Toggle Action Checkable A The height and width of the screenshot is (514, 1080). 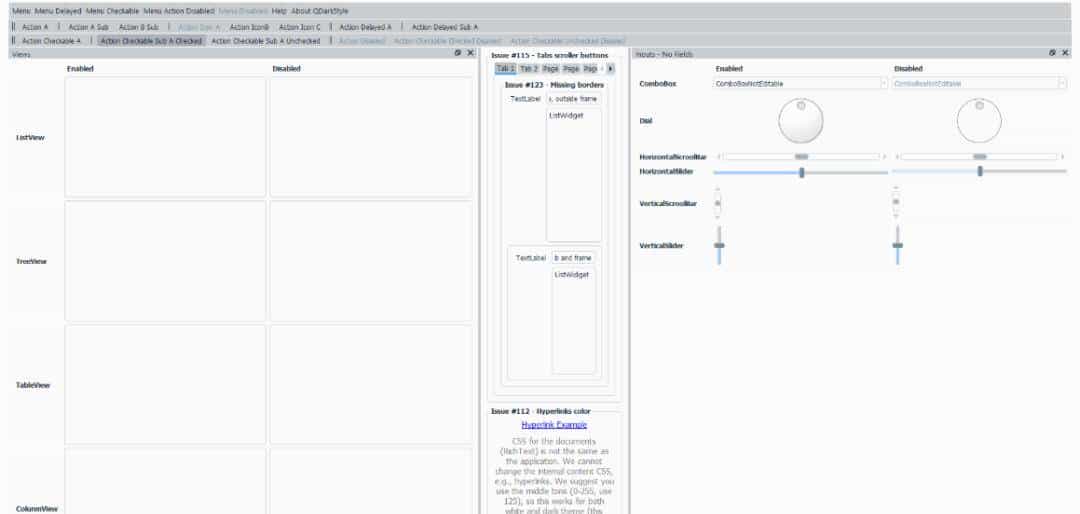[51, 41]
